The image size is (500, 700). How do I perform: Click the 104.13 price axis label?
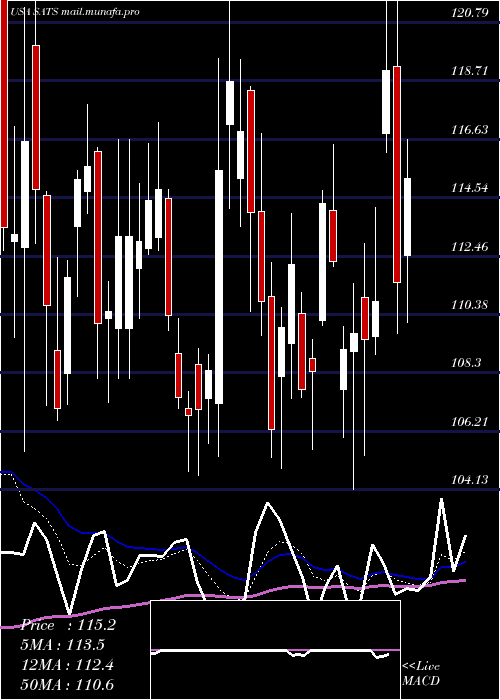470,480
